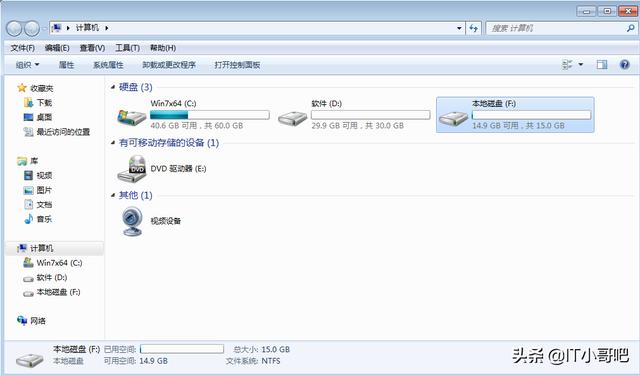This screenshot has width=640, height=375.
Task: Open the address bar history dropdown arrow
Action: (459, 28)
